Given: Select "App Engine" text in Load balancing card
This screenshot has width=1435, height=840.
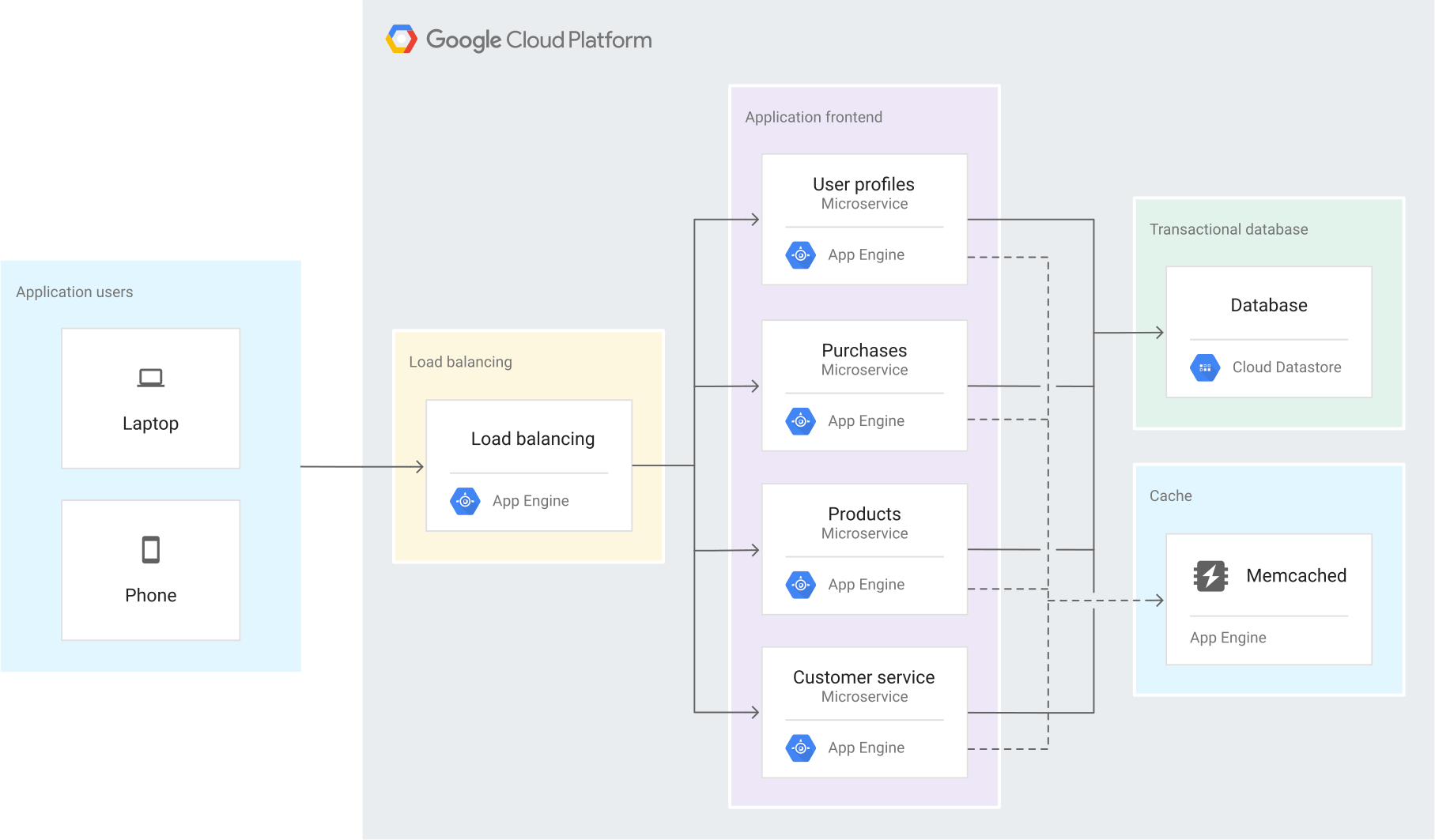Looking at the screenshot, I should click(531, 501).
